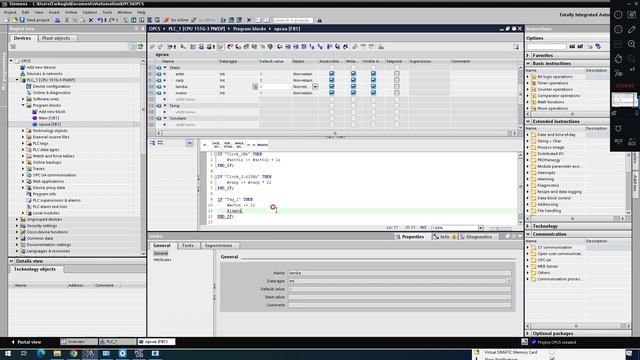Screen dimensions: 640x360
Task: Click the WHILE snippet icon above code
Action: (239, 145)
